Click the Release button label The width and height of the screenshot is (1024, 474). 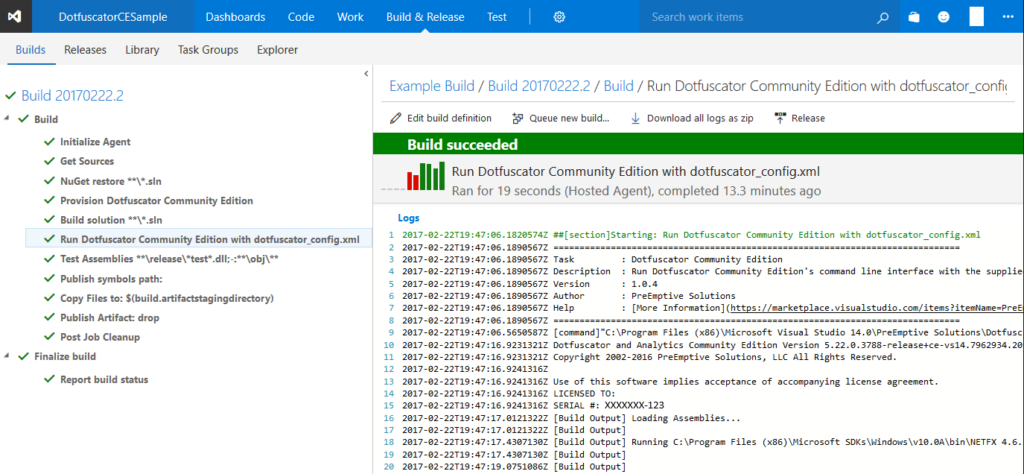(x=808, y=118)
